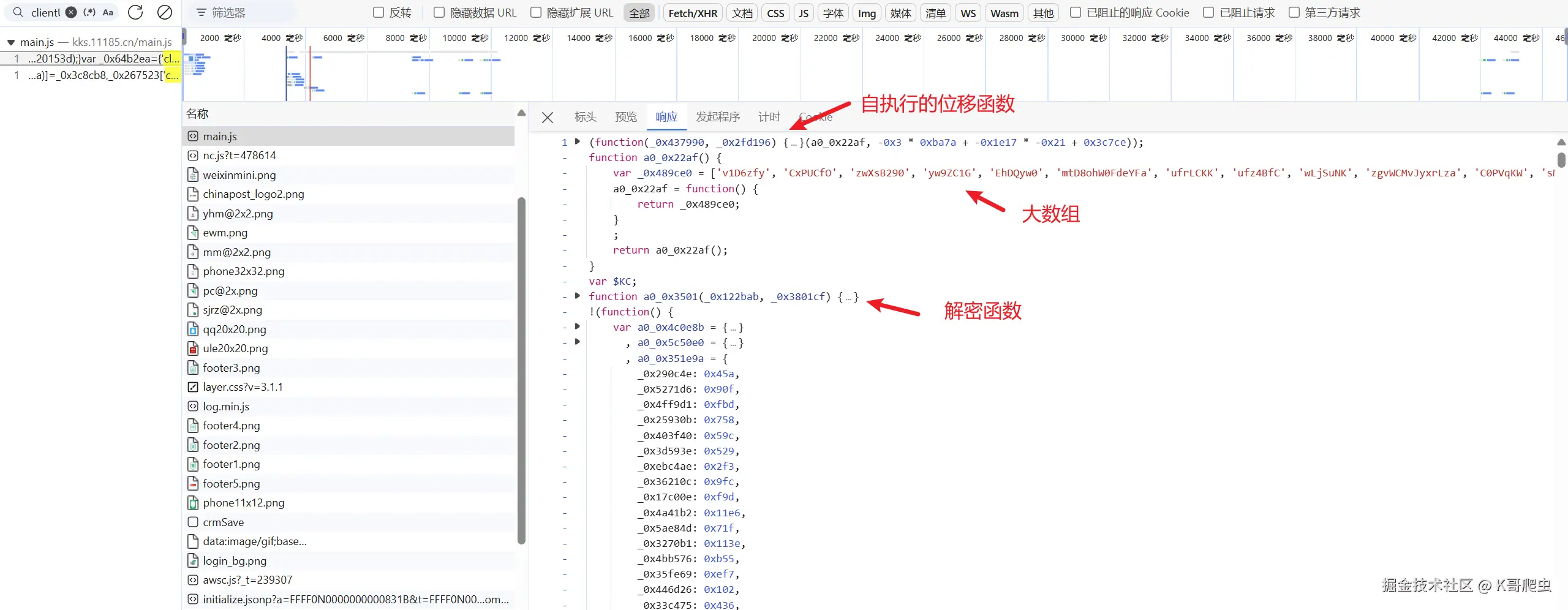
Task: Open the 计时 (Timing) tab
Action: [769, 116]
